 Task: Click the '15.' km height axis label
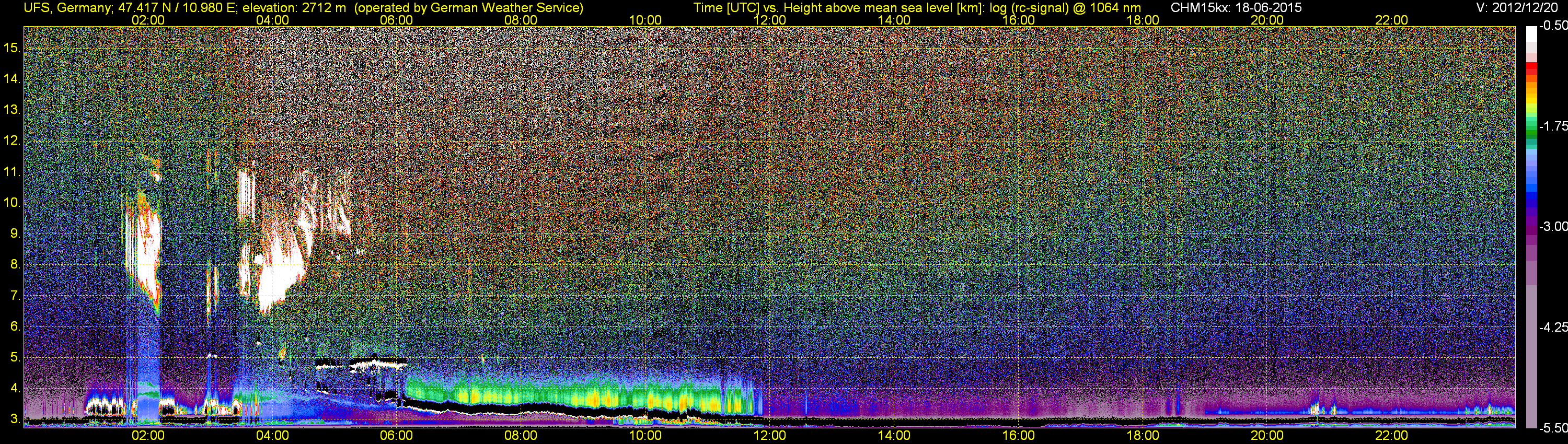(12, 48)
